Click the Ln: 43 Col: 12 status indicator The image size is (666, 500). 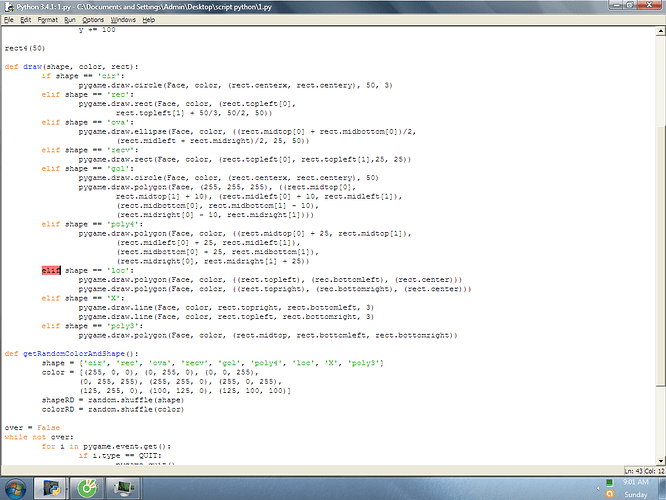pos(636,470)
